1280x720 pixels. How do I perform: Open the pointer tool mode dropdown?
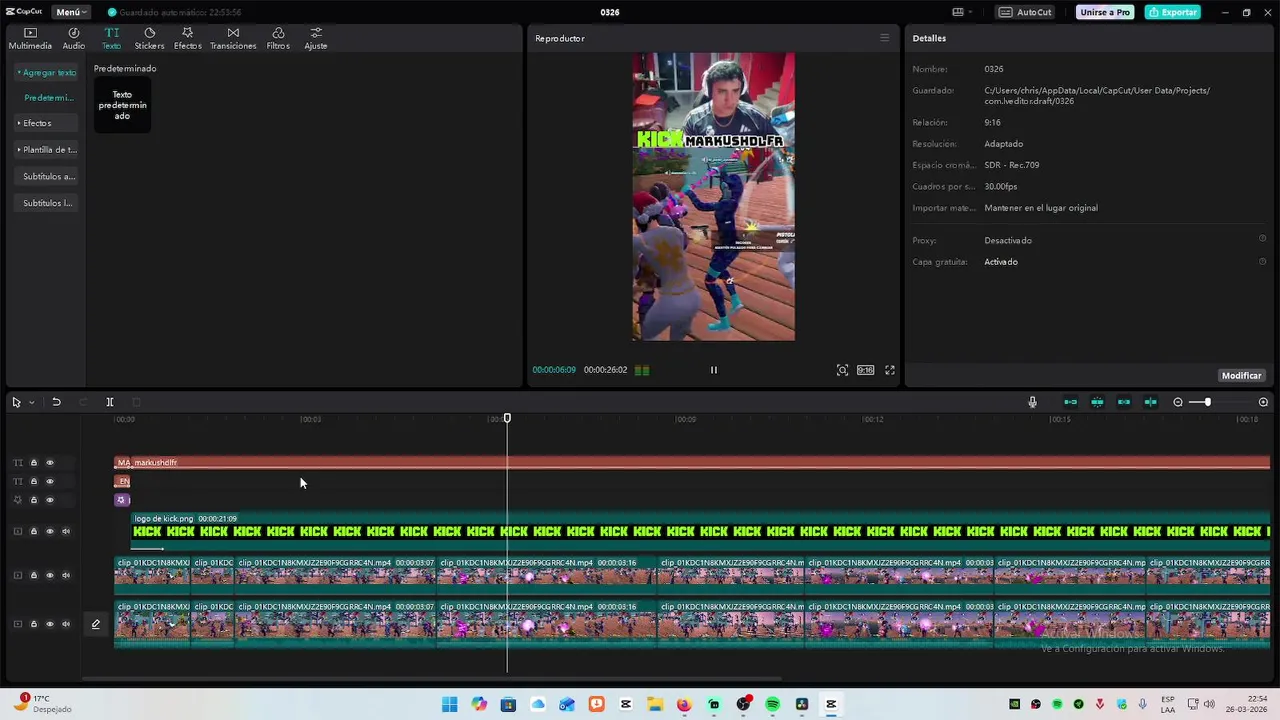[32, 402]
